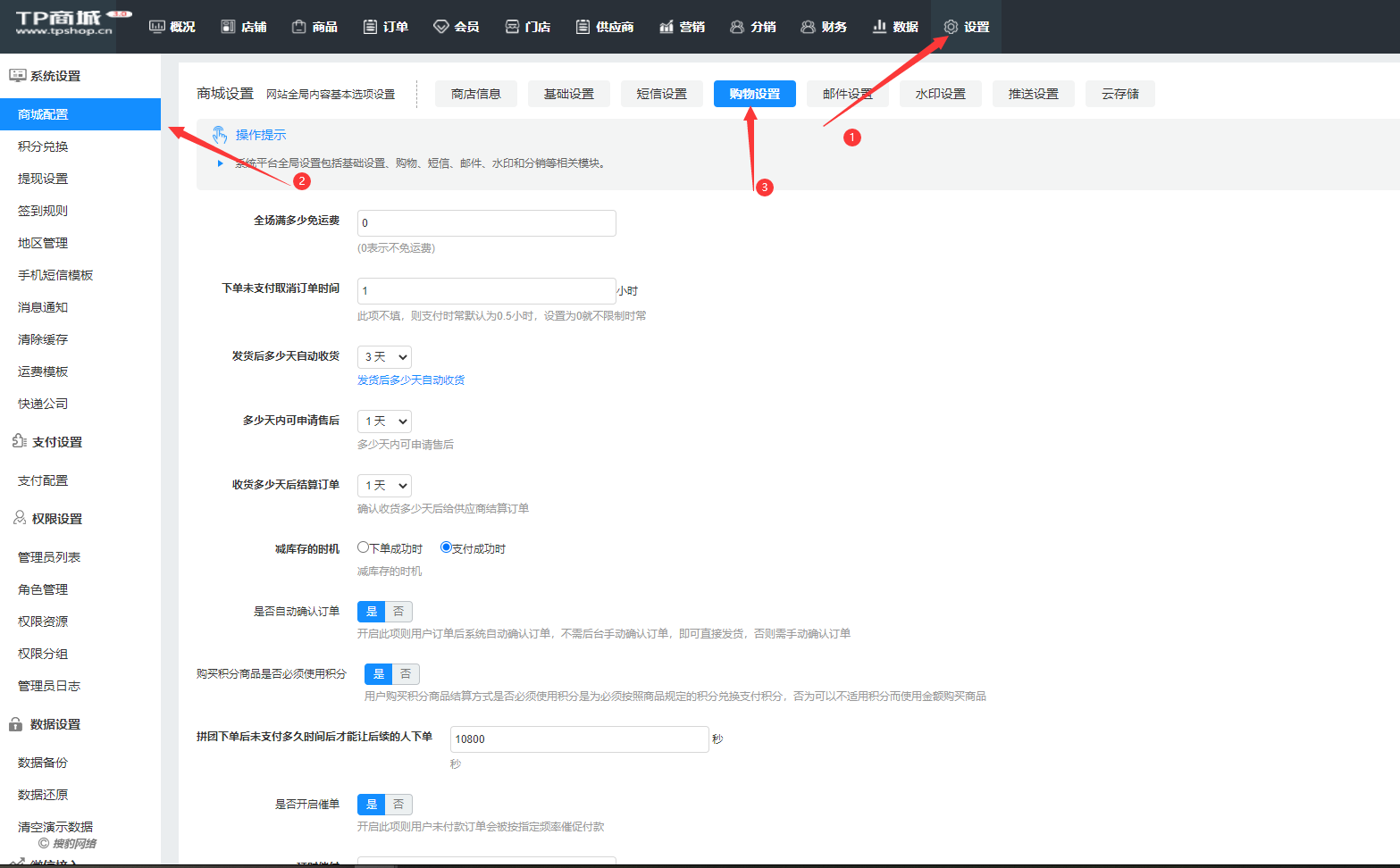Go to 管理员列表 in sidebar
The height and width of the screenshot is (868, 1400).
pos(49,557)
